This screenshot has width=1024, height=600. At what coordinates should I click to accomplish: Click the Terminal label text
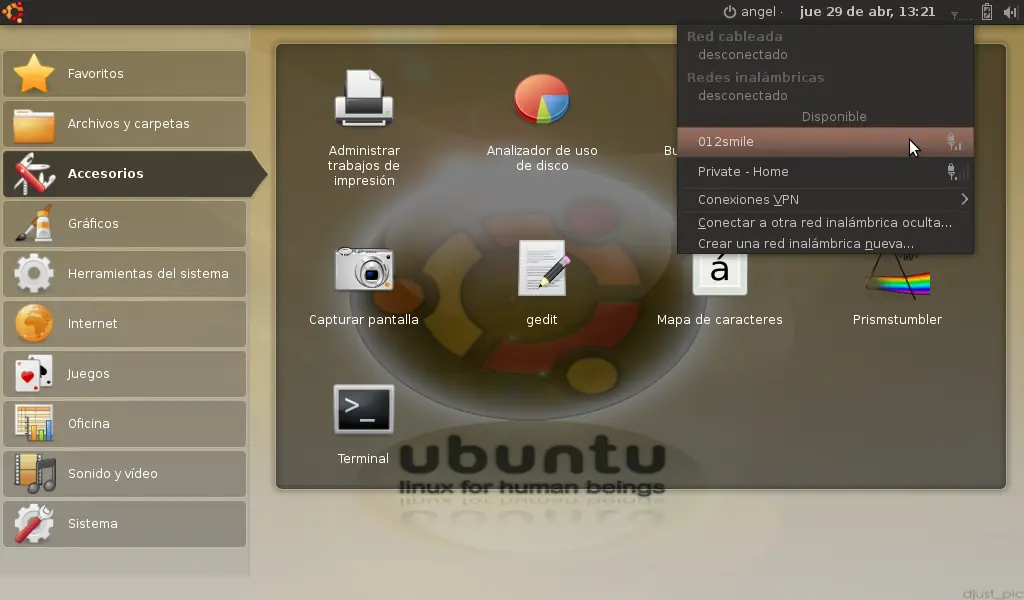click(x=363, y=459)
